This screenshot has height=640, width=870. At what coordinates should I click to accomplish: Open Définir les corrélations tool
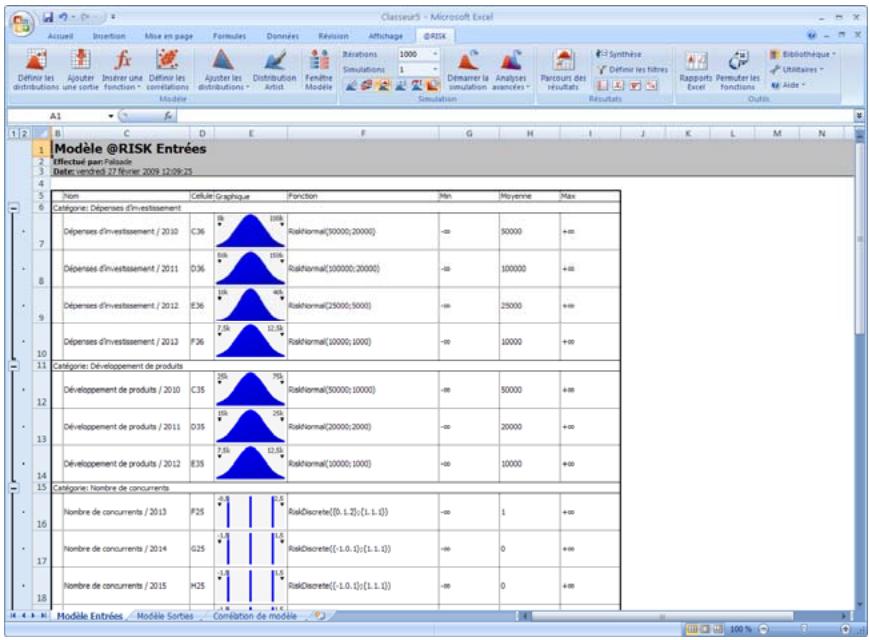point(169,61)
